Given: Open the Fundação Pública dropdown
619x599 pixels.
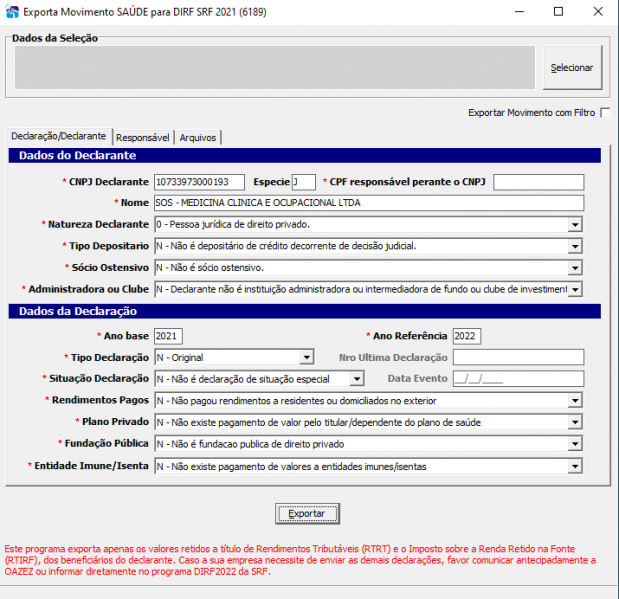Looking at the screenshot, I should tap(575, 444).
